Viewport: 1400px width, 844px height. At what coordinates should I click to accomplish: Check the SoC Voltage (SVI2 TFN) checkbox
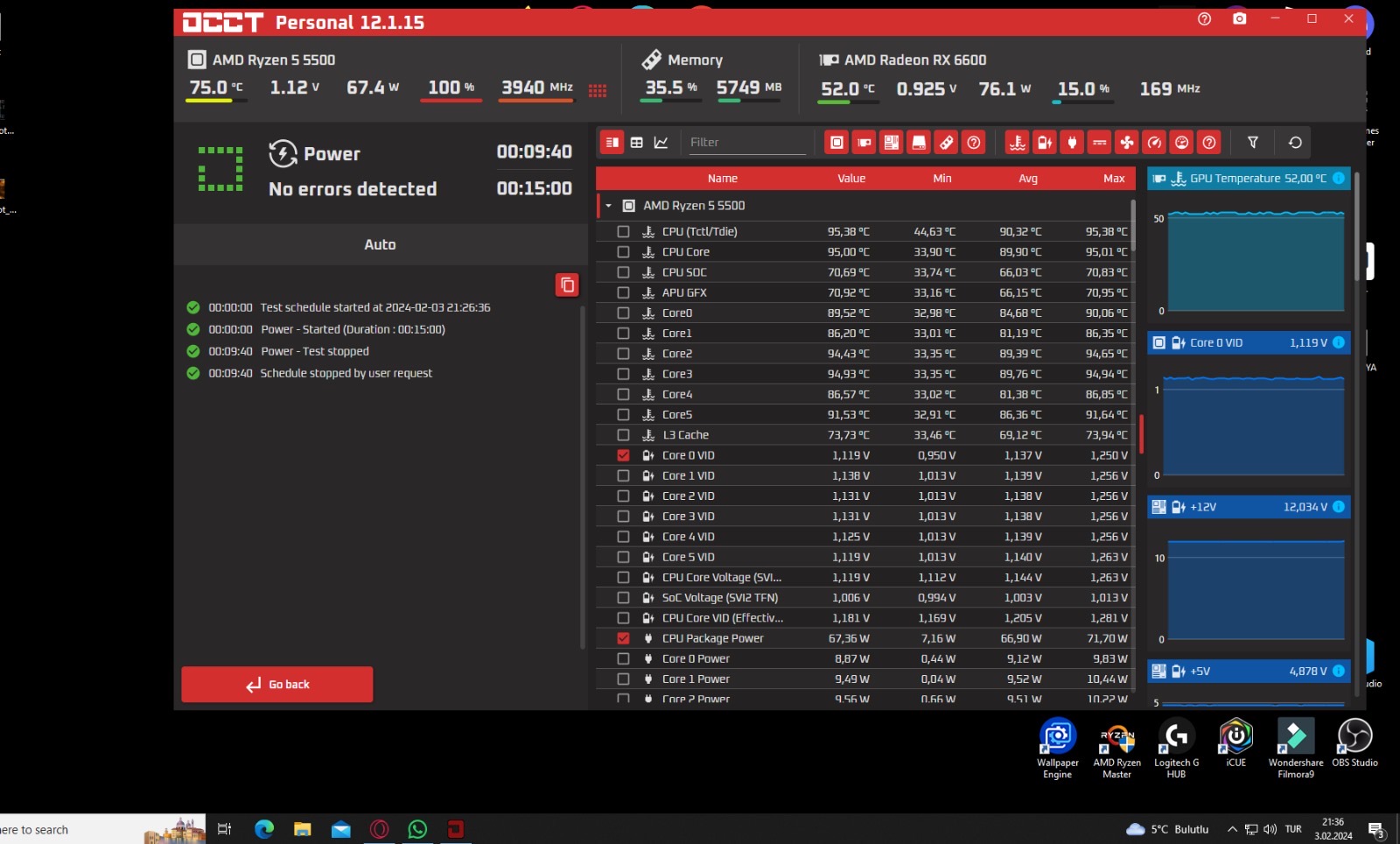pyautogui.click(x=623, y=598)
